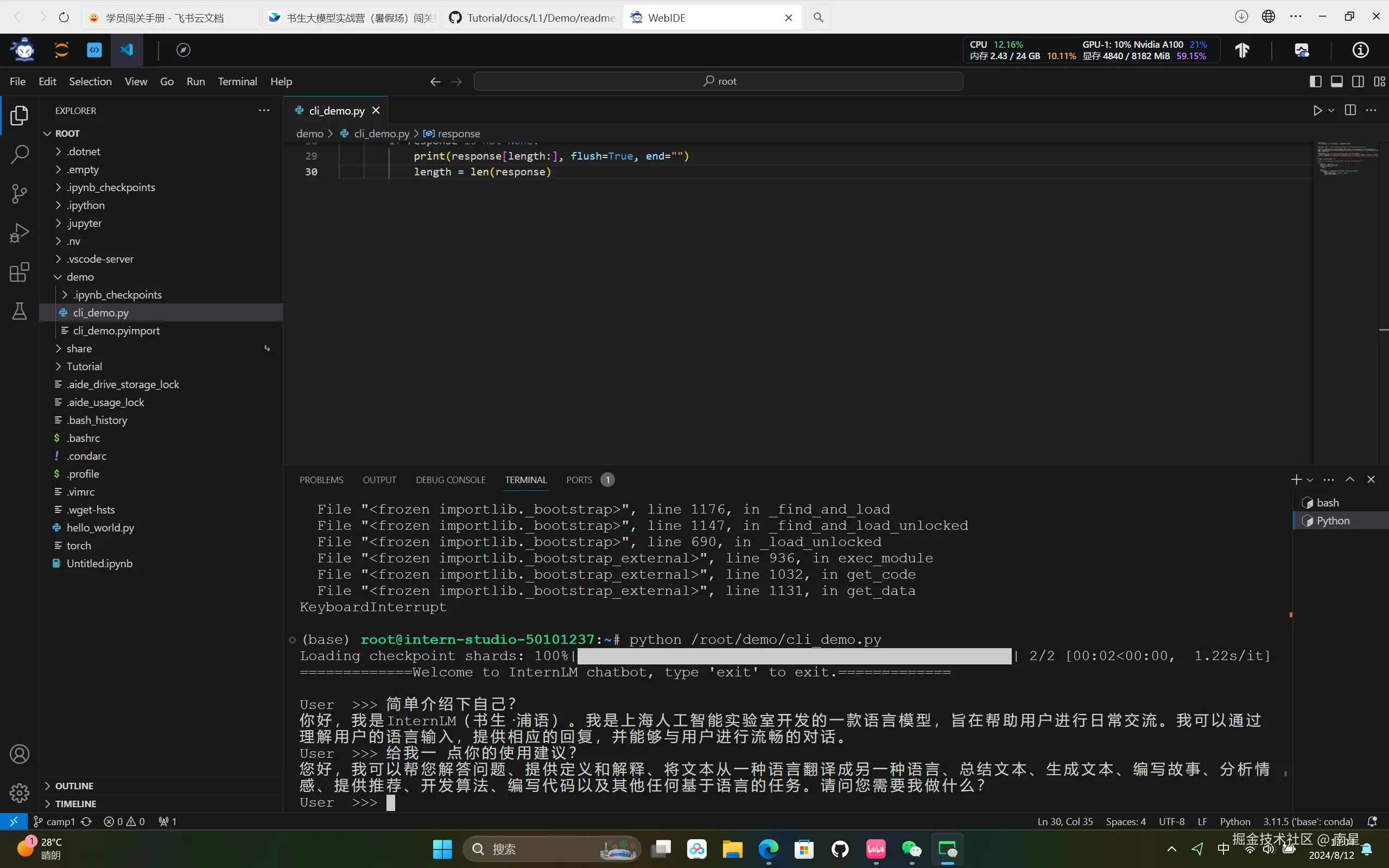1389x868 pixels.
Task: Click Python language mode in status bar
Action: point(1235,821)
